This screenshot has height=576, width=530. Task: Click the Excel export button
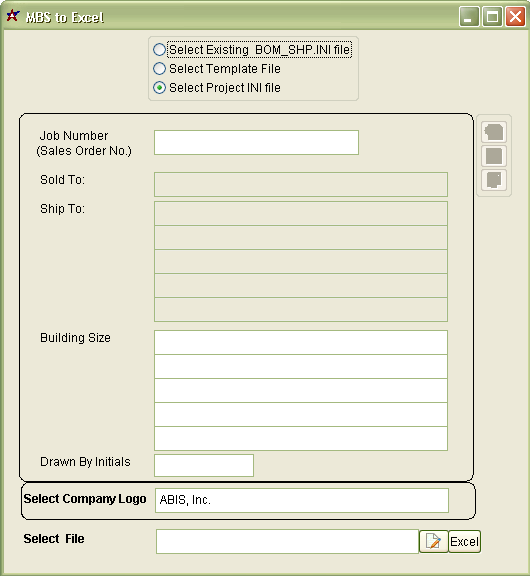[x=465, y=541]
